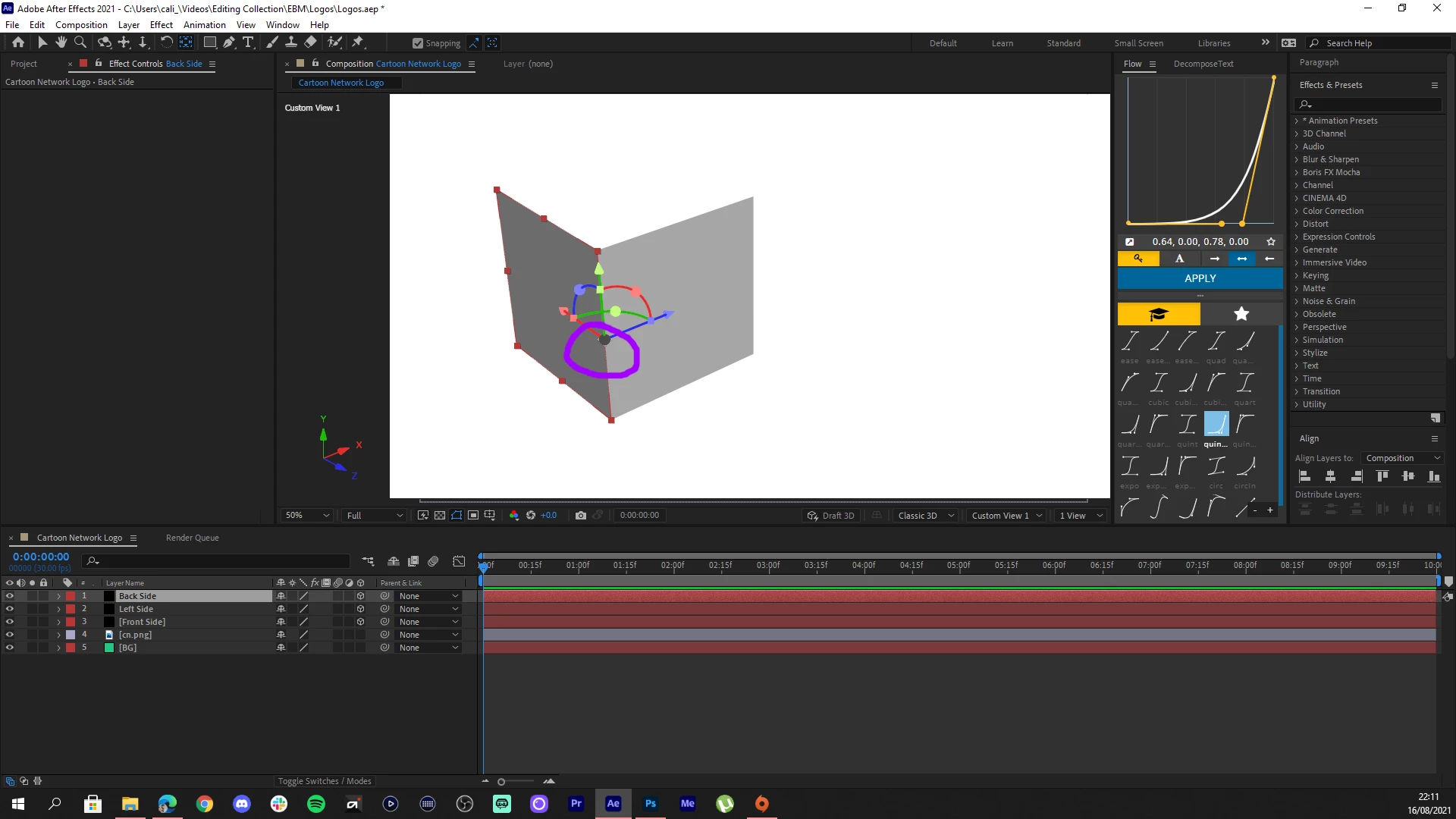1456x819 pixels.
Task: Switch to the Render Queue tab
Action: (x=192, y=538)
